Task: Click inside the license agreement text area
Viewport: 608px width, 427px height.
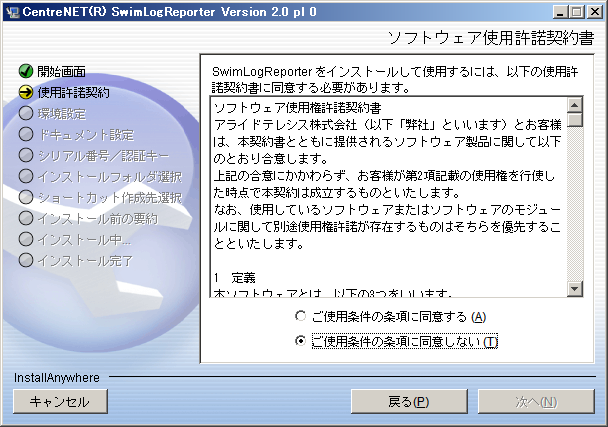Action: coord(389,197)
